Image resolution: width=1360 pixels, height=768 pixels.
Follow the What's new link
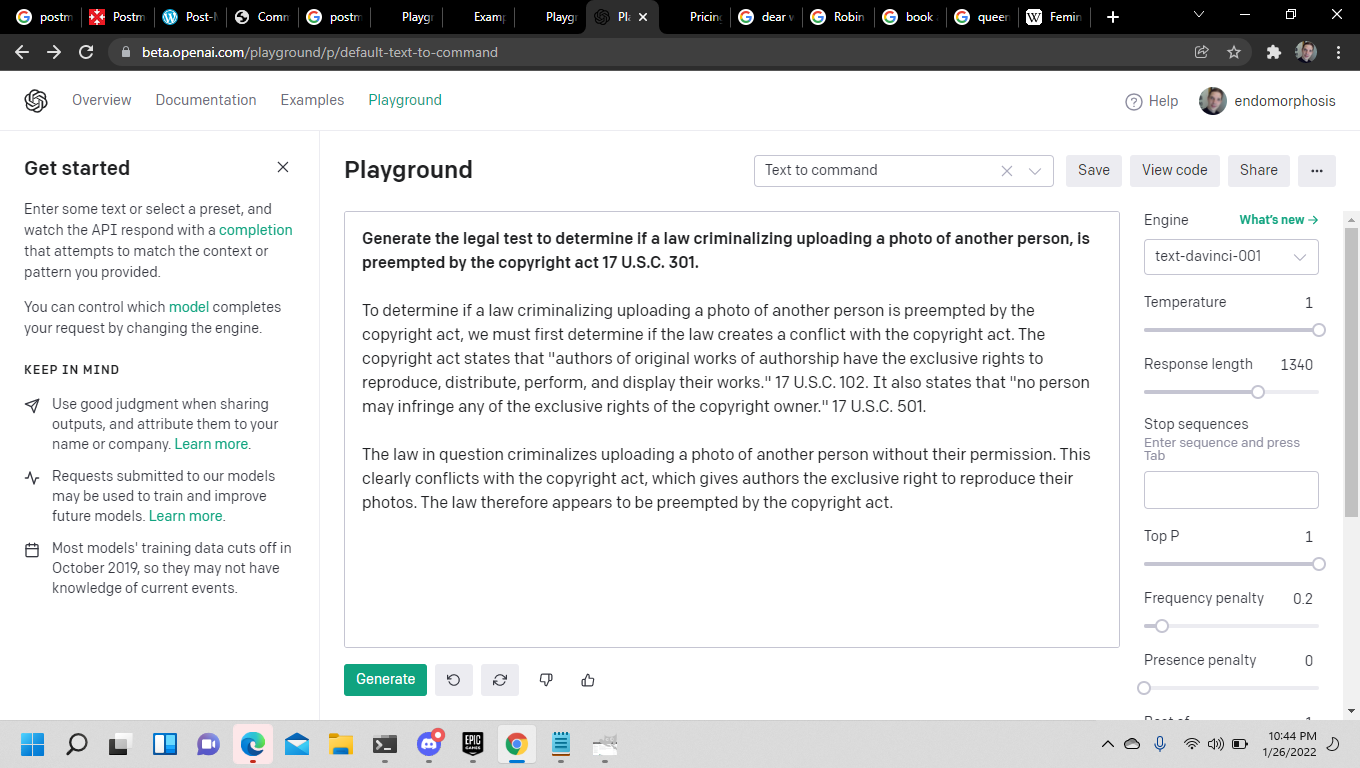[1279, 220]
